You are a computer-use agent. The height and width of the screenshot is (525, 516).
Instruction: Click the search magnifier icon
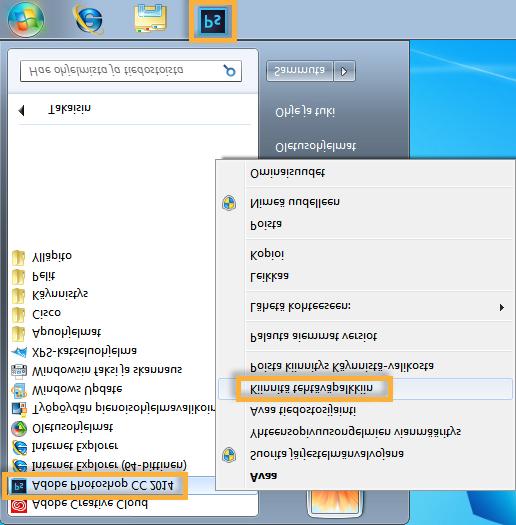point(230,71)
